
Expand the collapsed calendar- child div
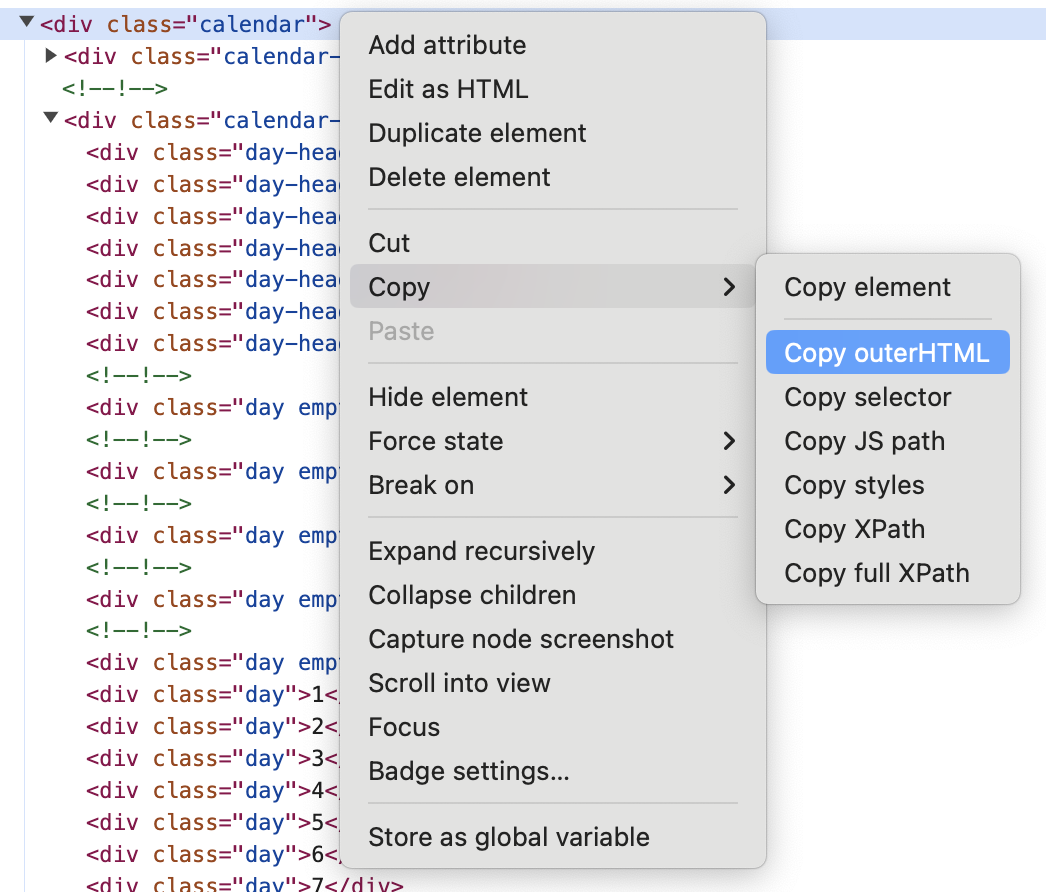[x=50, y=56]
